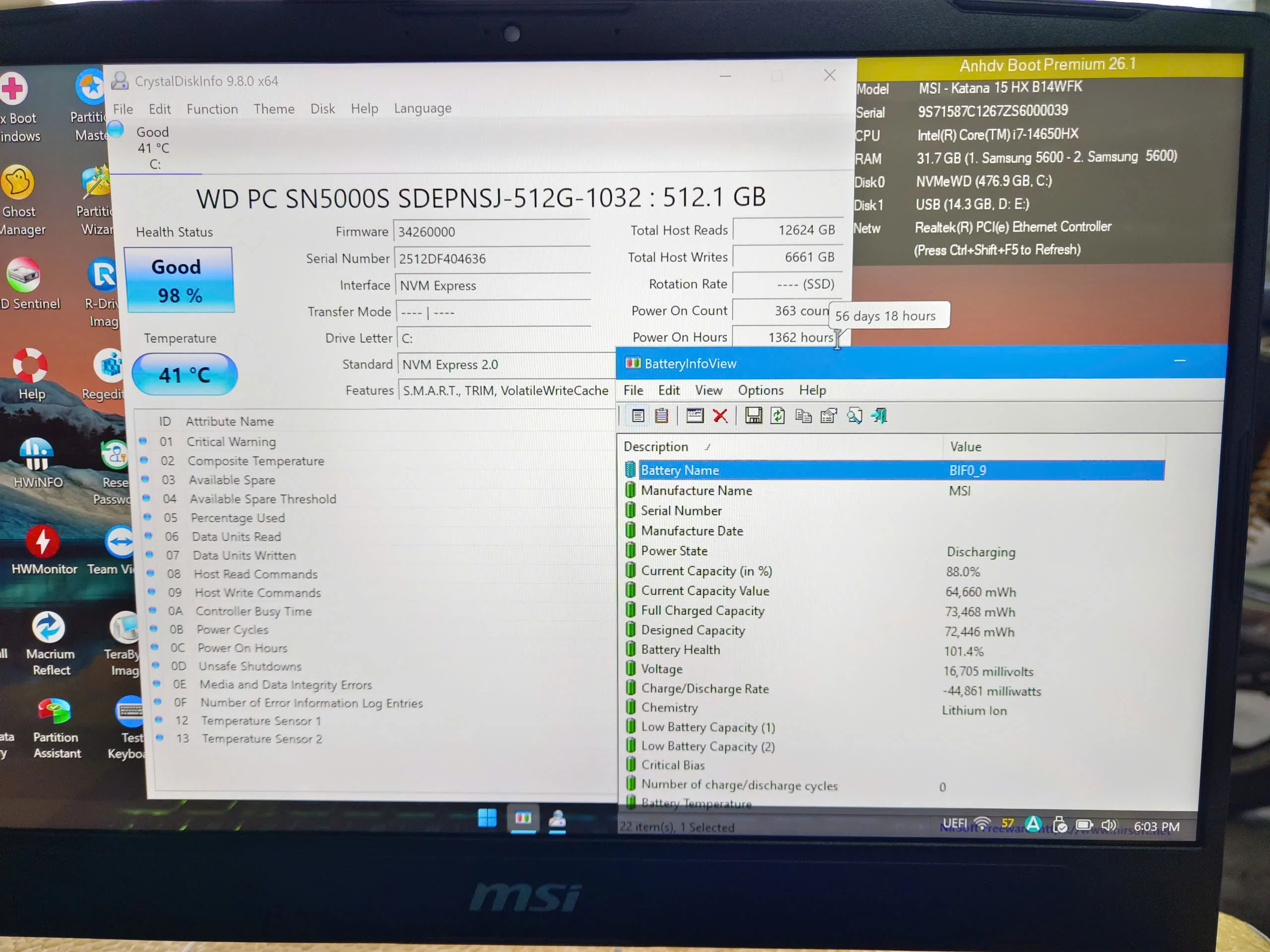Click the Serial Number field 2512DF404636
Viewport: 1270px width, 952px height.
click(493, 259)
